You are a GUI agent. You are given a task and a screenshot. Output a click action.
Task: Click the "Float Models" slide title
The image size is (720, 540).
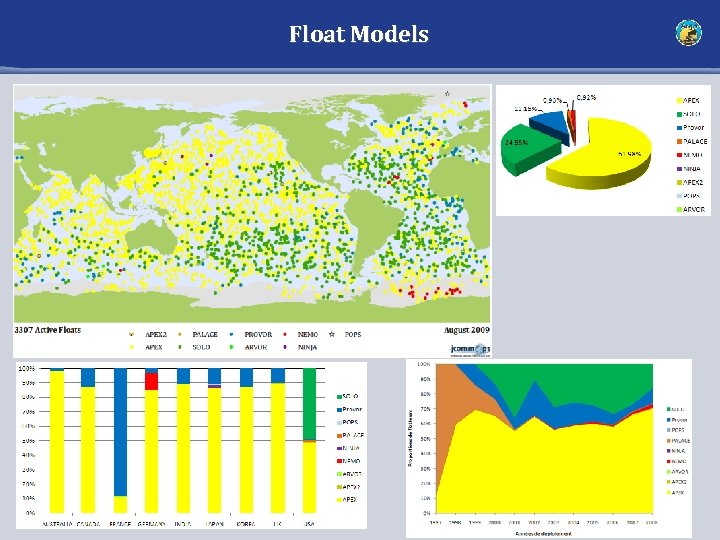pyautogui.click(x=359, y=34)
